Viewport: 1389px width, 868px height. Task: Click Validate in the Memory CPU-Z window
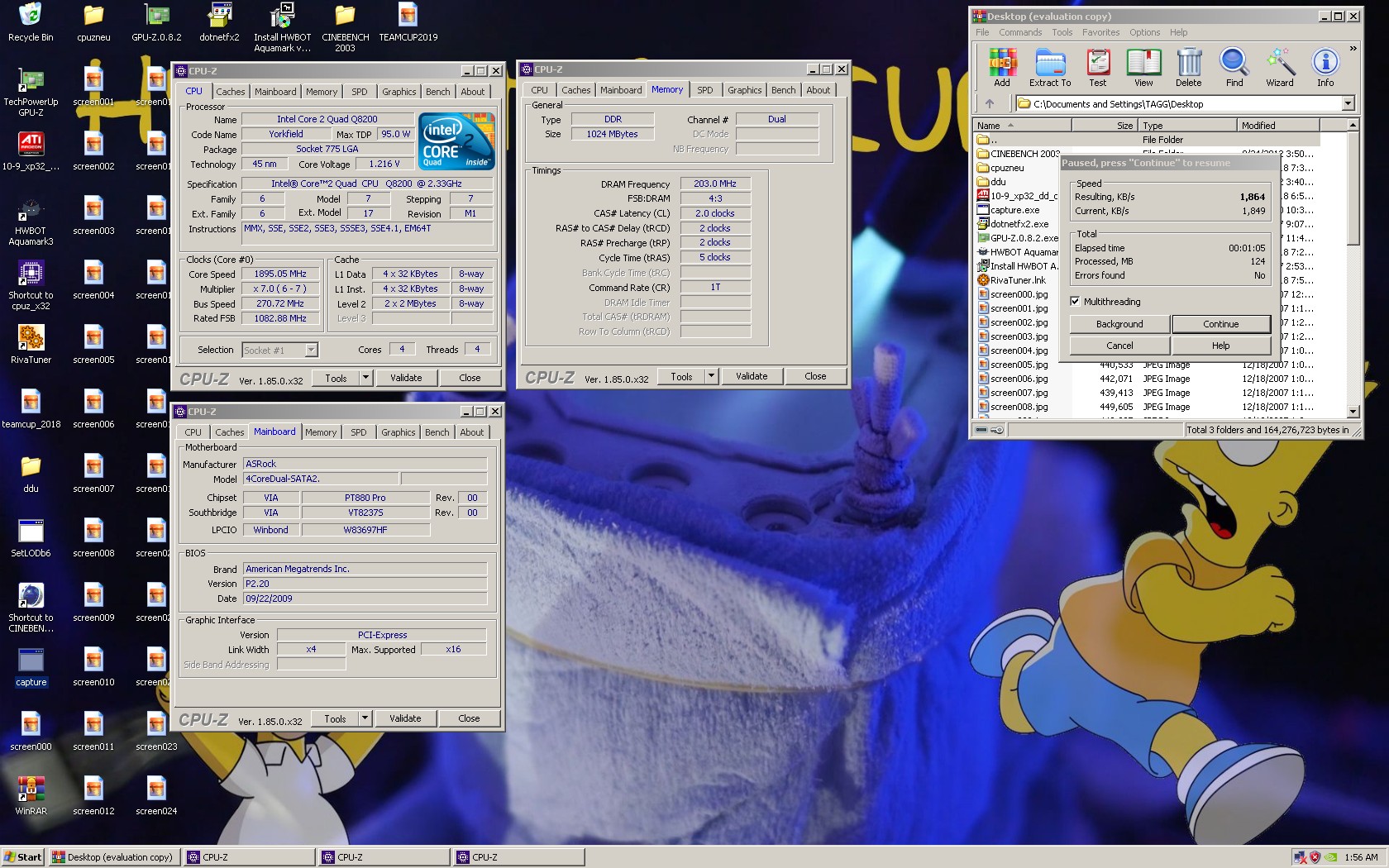click(x=752, y=376)
